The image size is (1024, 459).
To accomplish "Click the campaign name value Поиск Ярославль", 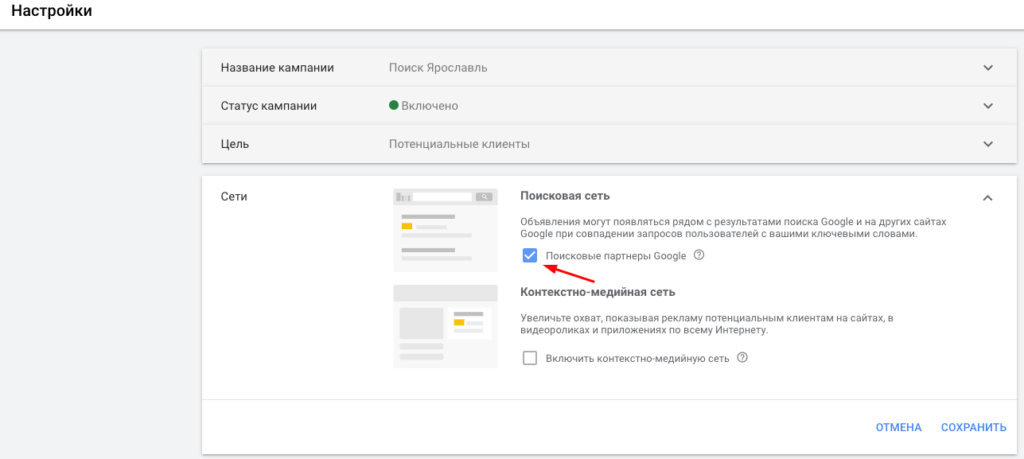I will pos(438,68).
